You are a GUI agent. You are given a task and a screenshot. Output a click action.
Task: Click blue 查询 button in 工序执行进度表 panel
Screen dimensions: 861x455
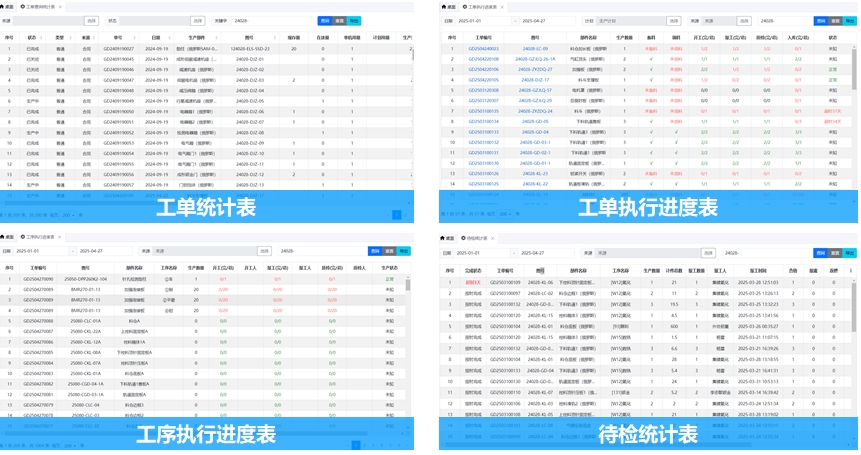tap(375, 251)
